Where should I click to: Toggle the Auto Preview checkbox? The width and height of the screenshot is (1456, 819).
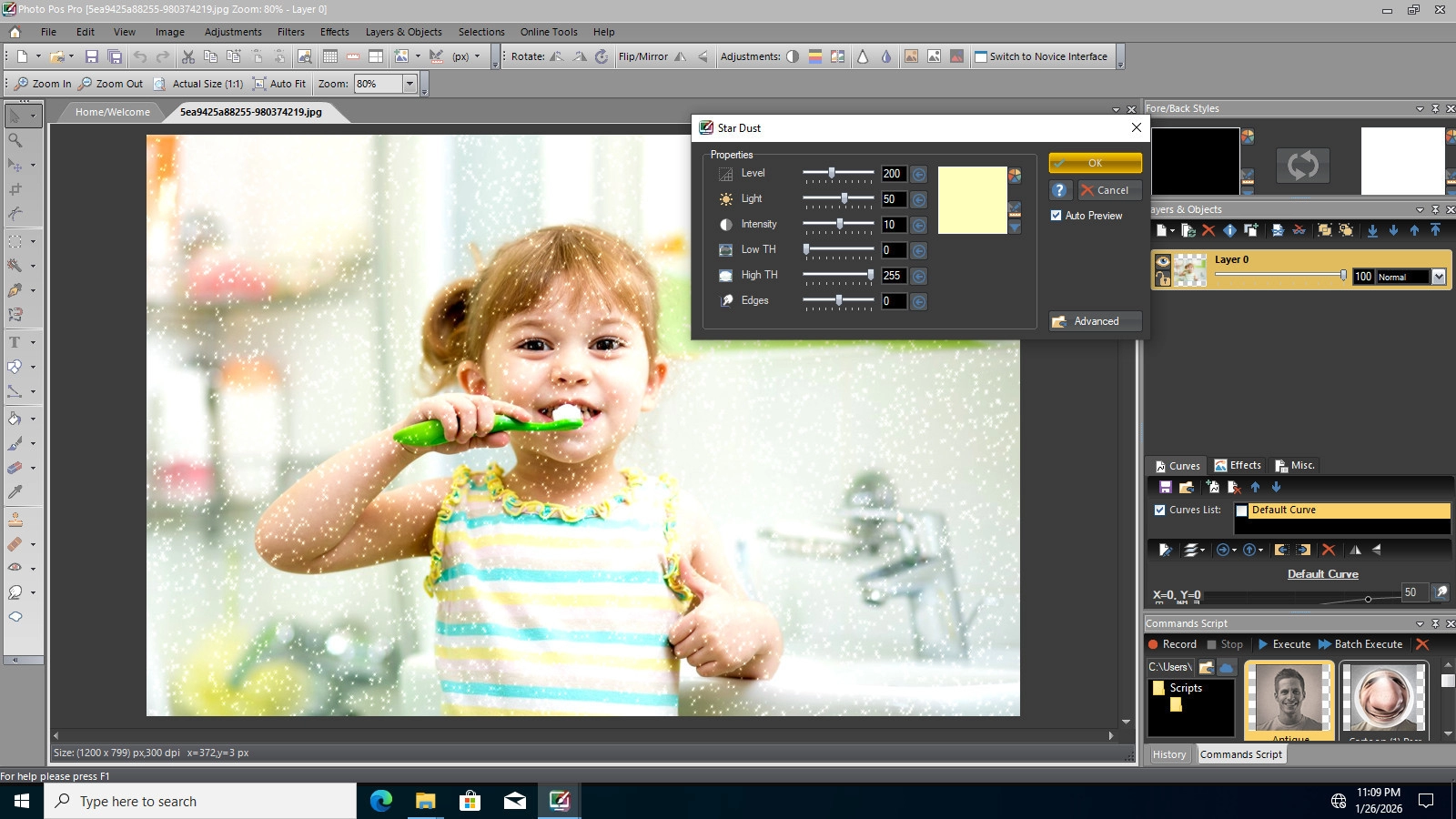[x=1057, y=216]
